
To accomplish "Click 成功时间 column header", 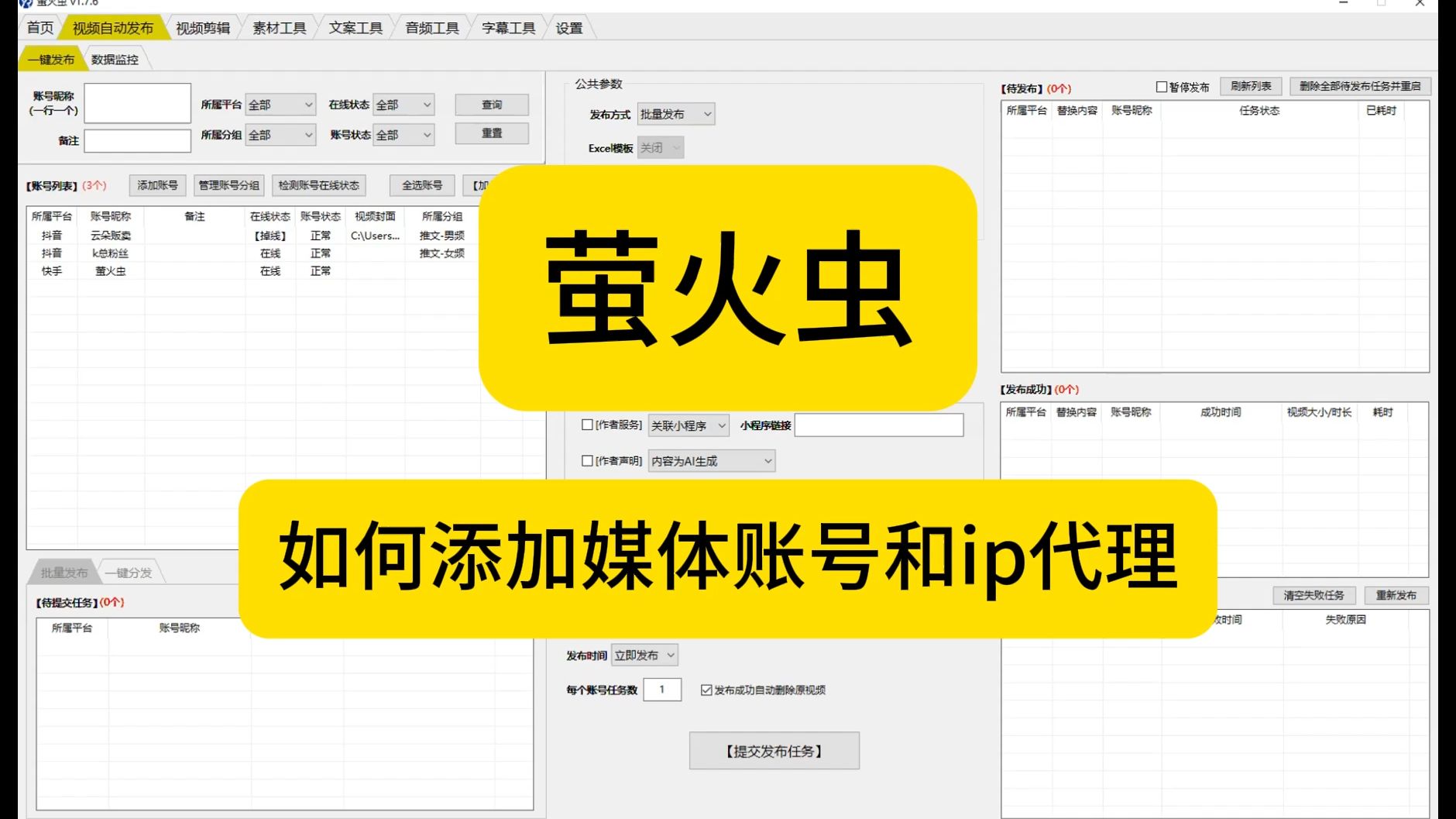I will pos(1221,412).
